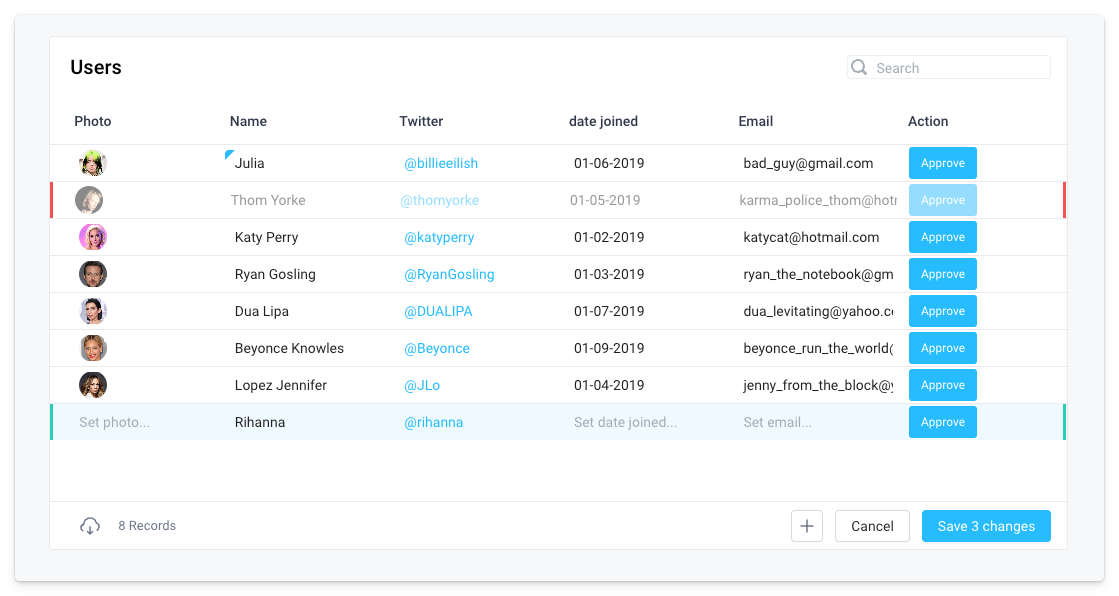
Task: Open Beyonce Knowles' avatar
Action: click(93, 348)
